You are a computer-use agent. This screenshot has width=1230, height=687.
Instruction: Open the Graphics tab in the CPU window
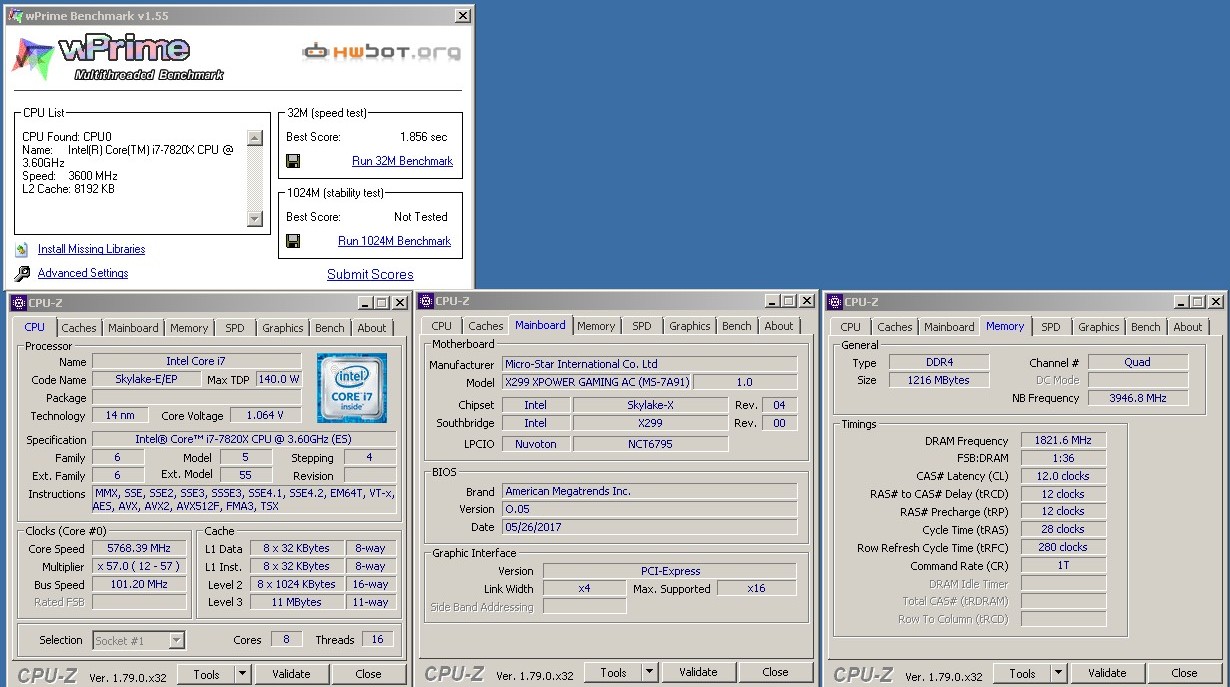pyautogui.click(x=283, y=328)
